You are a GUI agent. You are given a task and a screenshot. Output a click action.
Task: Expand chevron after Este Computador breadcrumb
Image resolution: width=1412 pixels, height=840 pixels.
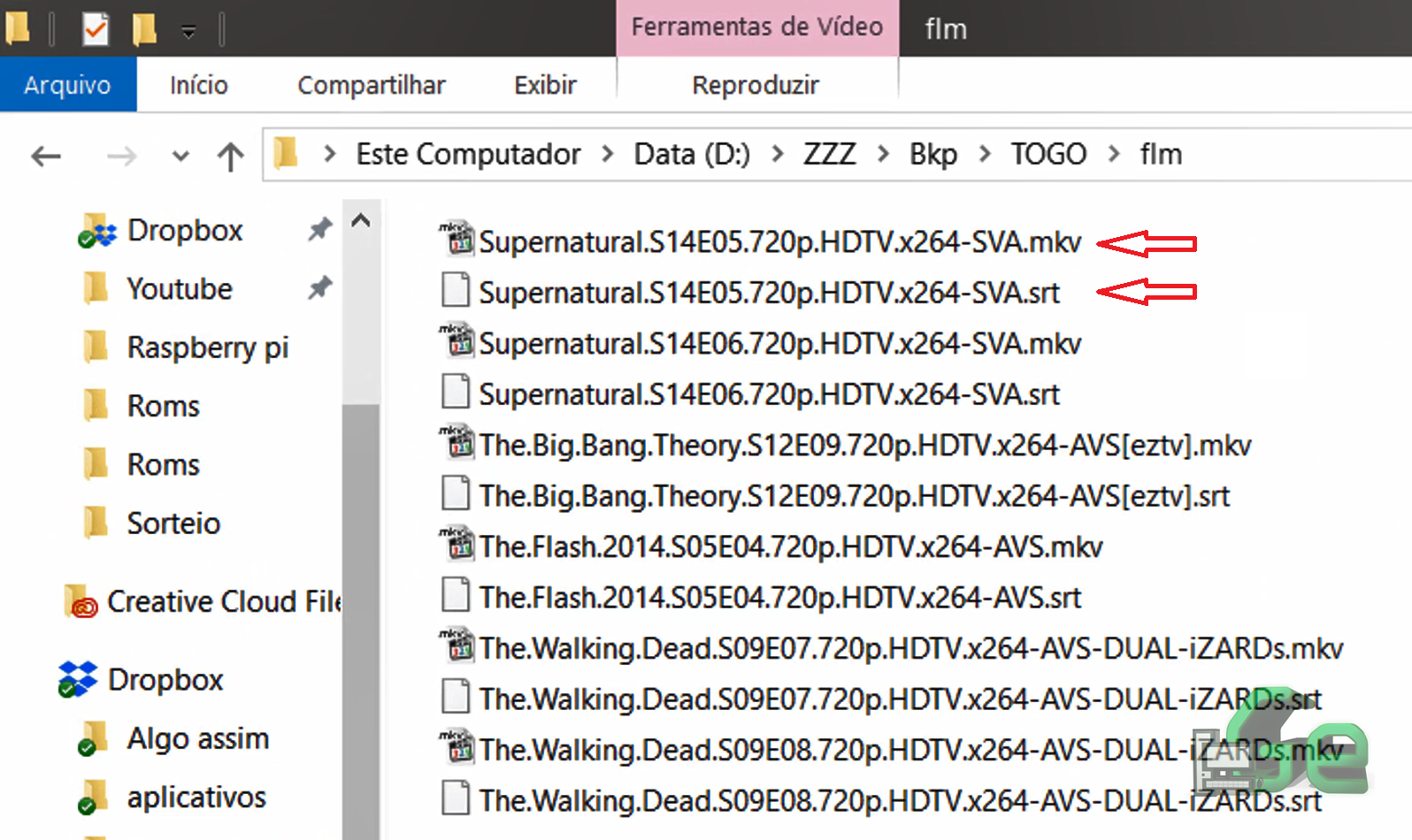click(x=607, y=154)
